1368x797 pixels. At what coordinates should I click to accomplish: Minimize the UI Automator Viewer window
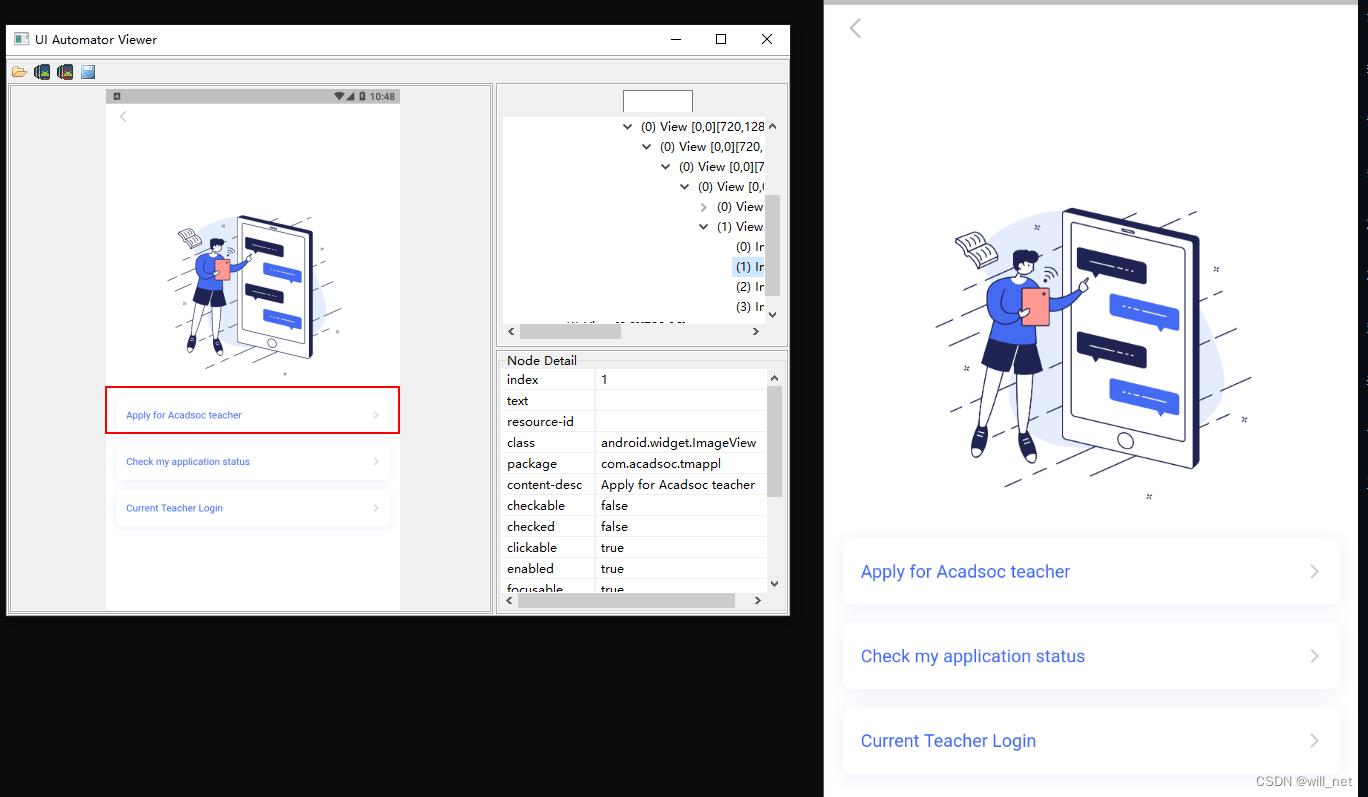click(x=677, y=39)
